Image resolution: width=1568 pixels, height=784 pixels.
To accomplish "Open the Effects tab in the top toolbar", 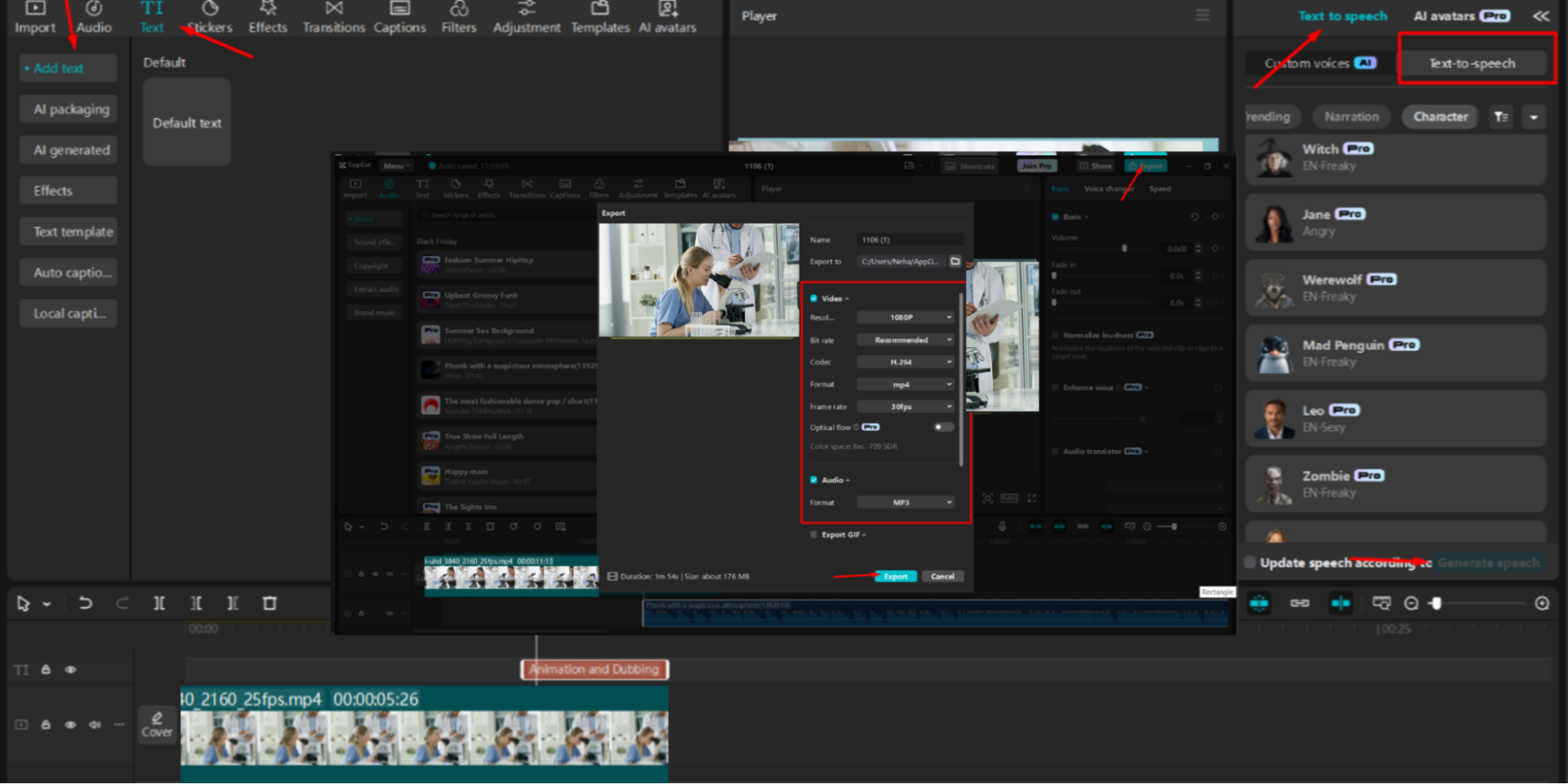I will coord(268,18).
